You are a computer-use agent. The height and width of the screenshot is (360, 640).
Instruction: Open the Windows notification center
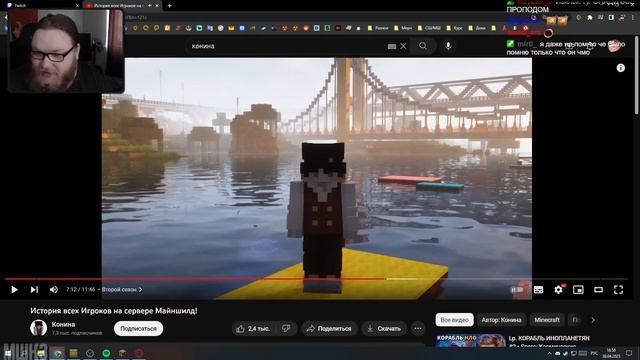[x=629, y=353]
